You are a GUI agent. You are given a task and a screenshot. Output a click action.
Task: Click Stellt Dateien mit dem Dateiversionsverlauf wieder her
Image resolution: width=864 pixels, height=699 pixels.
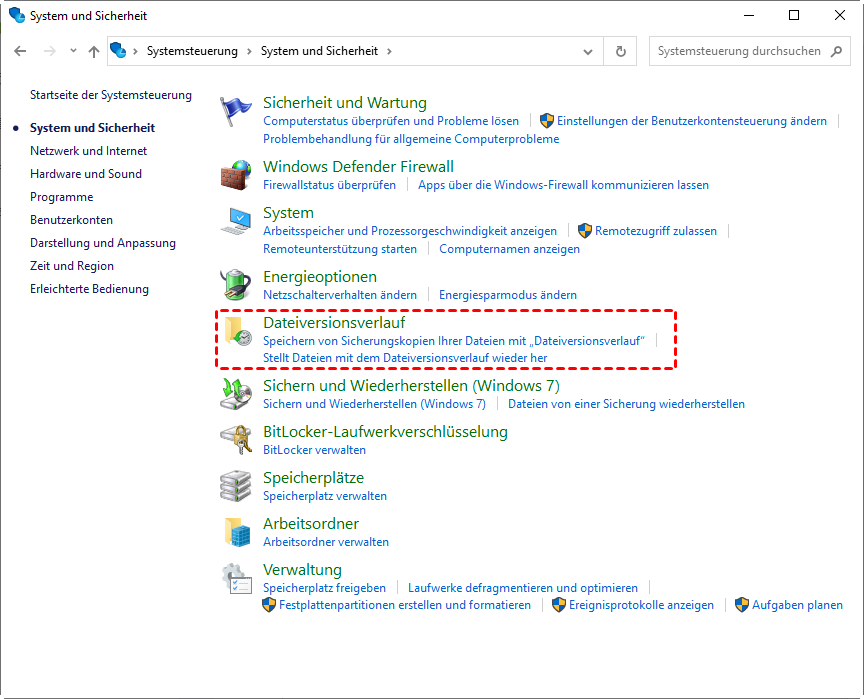point(405,358)
